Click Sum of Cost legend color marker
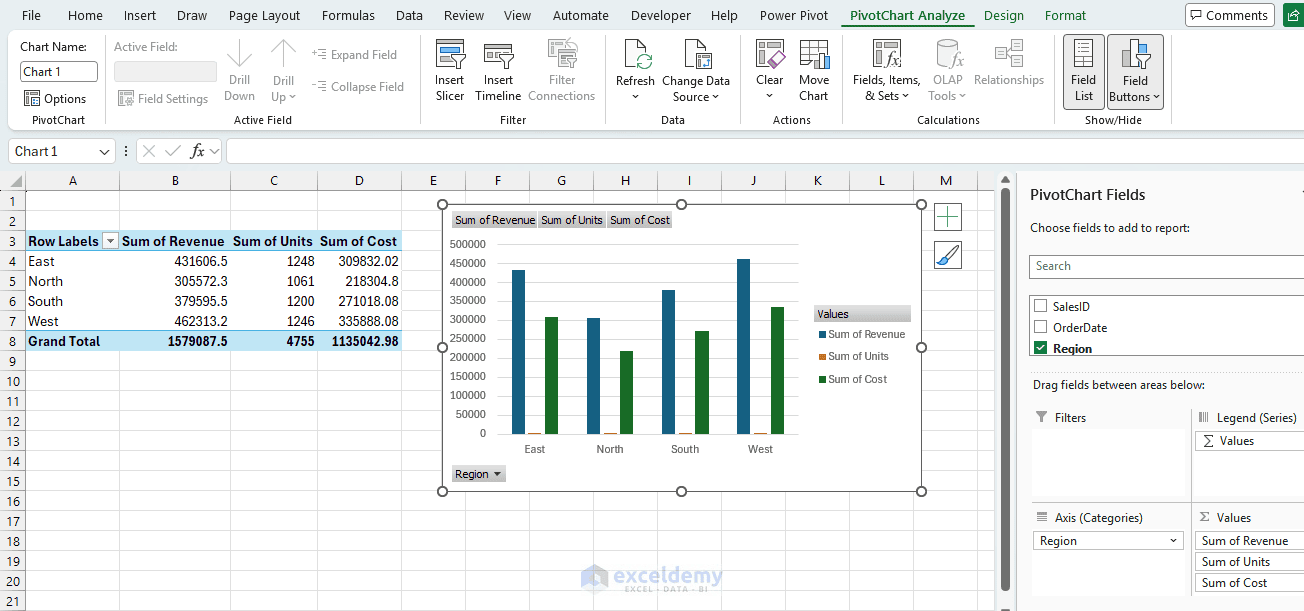 tap(822, 379)
